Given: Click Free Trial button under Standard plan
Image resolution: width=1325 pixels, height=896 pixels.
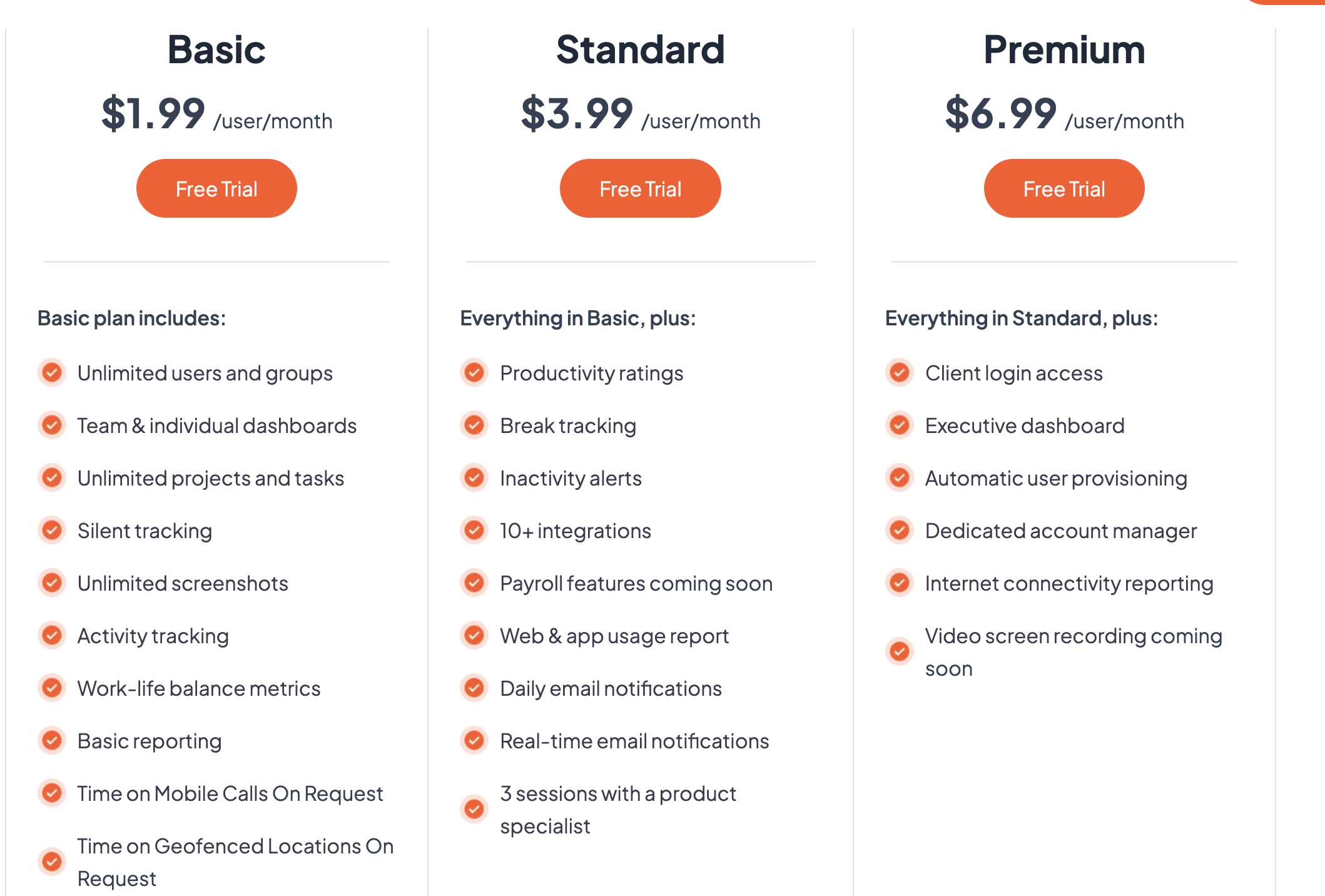Looking at the screenshot, I should (640, 188).
